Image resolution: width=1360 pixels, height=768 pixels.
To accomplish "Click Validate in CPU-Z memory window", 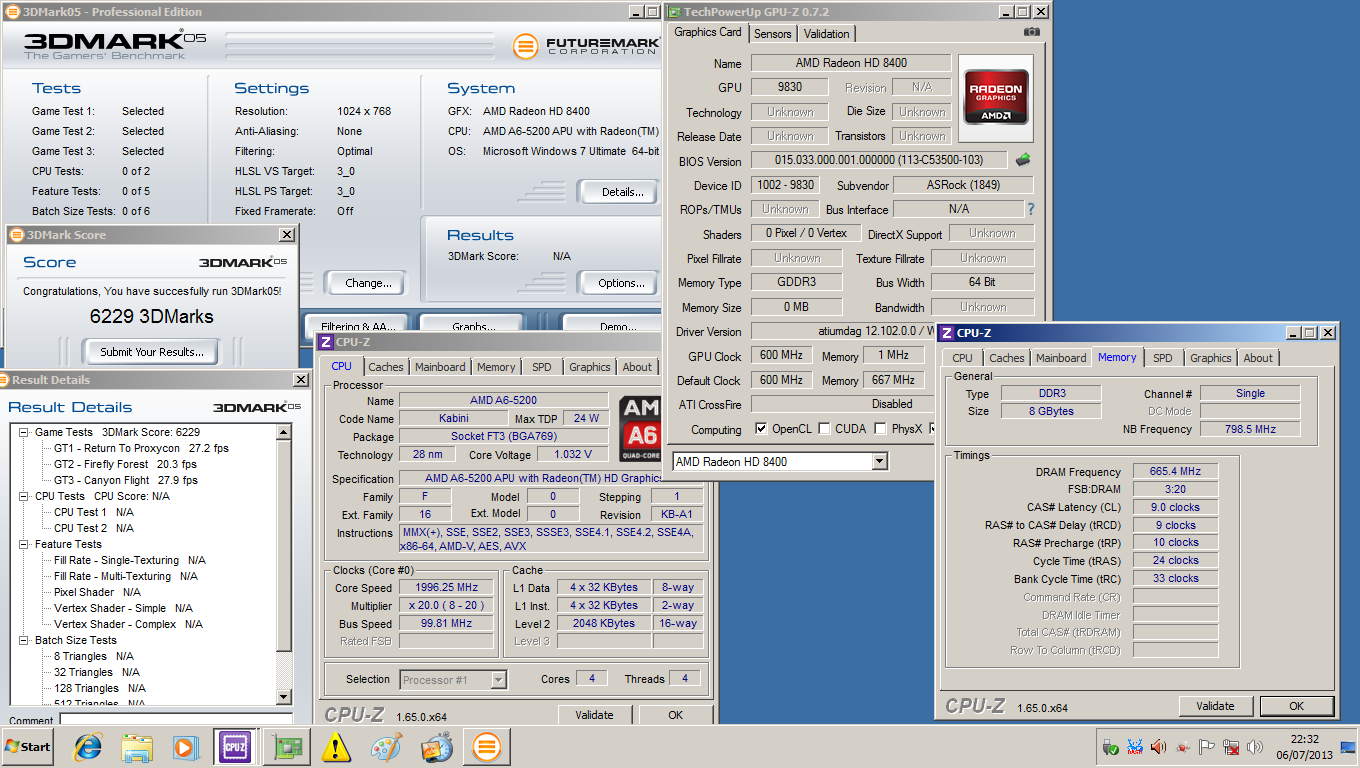I will pos(1215,706).
